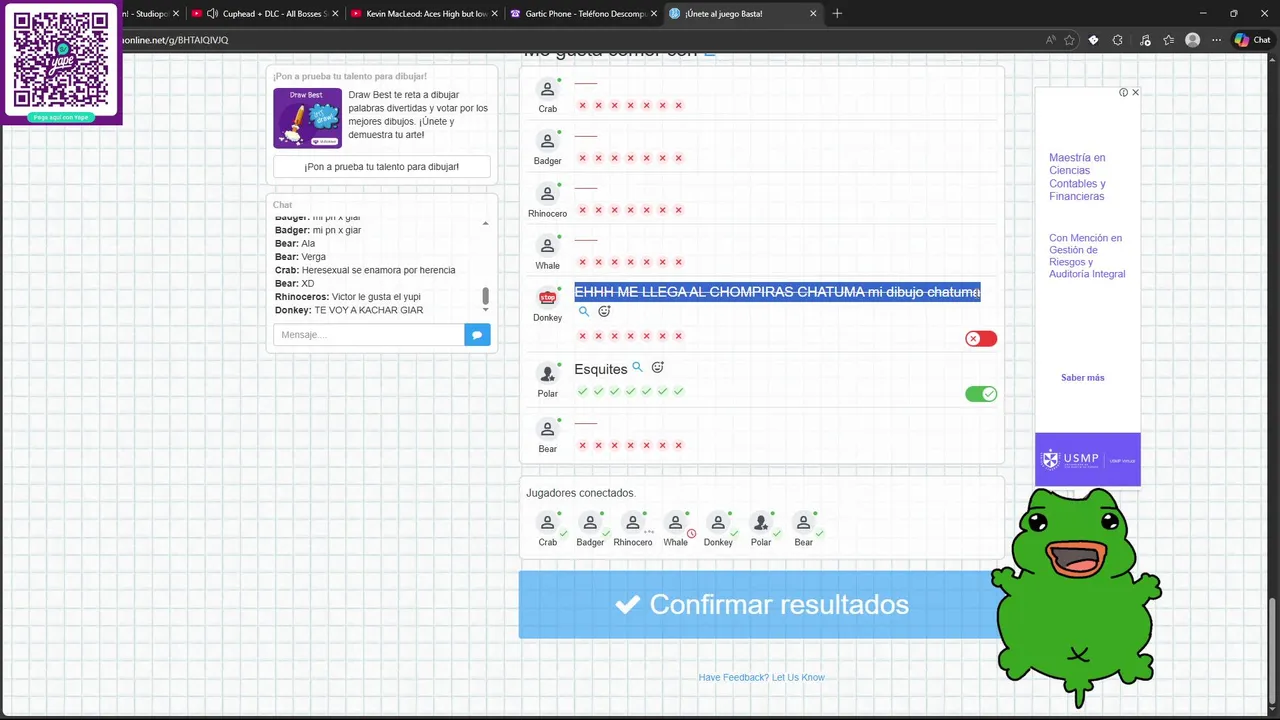Select Bear in connected players
Screen dimensions: 1280x720
(x=803, y=529)
